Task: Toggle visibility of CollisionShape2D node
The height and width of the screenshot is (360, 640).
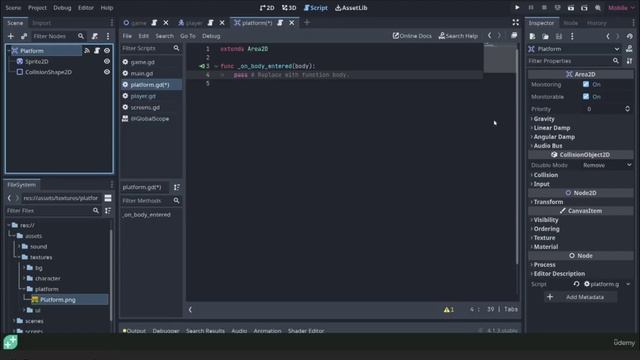Action: (x=107, y=72)
